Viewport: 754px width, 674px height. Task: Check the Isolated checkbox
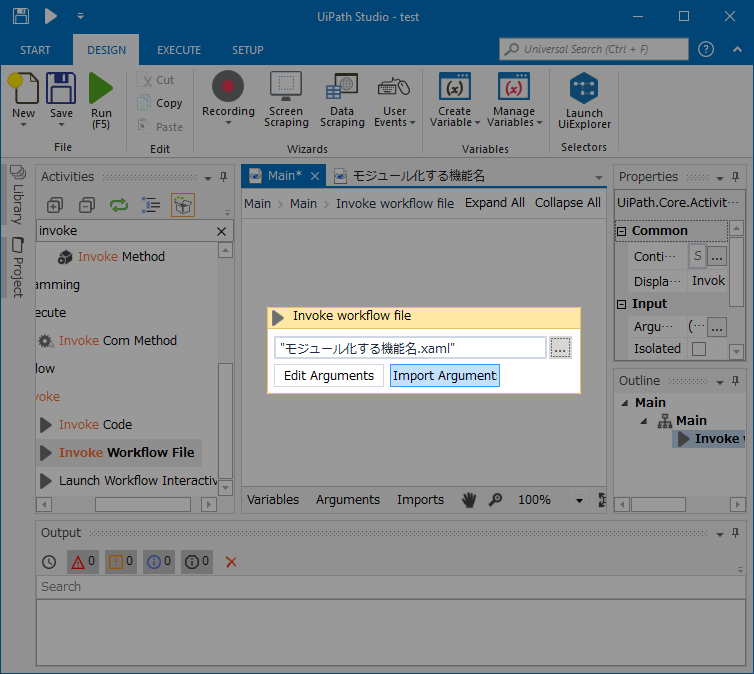pos(699,349)
